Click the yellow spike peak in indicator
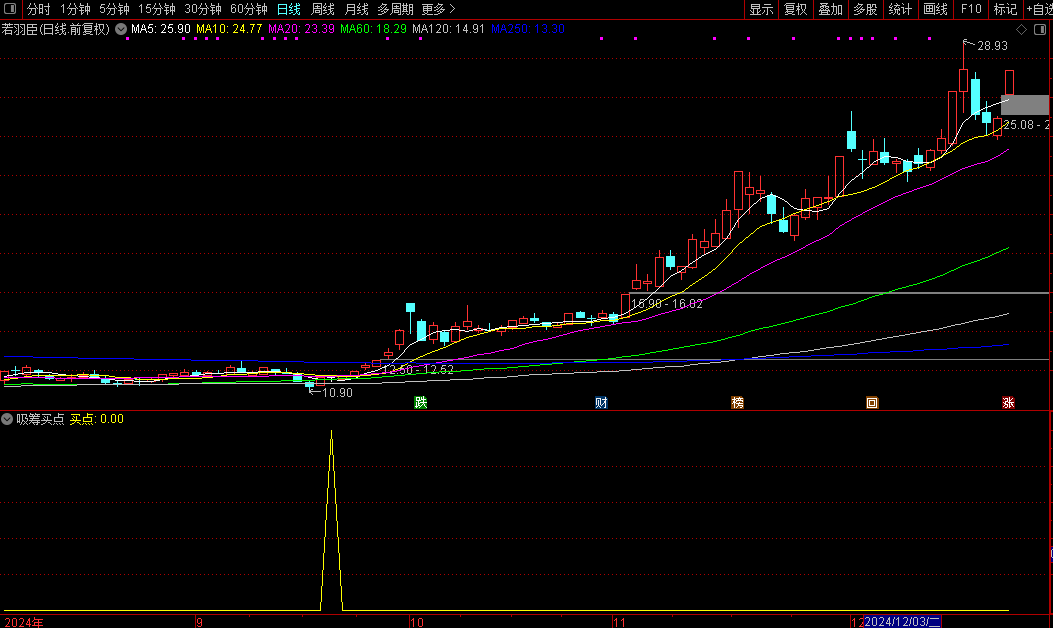Screen dimensions: 1053x628 pyautogui.click(x=332, y=433)
